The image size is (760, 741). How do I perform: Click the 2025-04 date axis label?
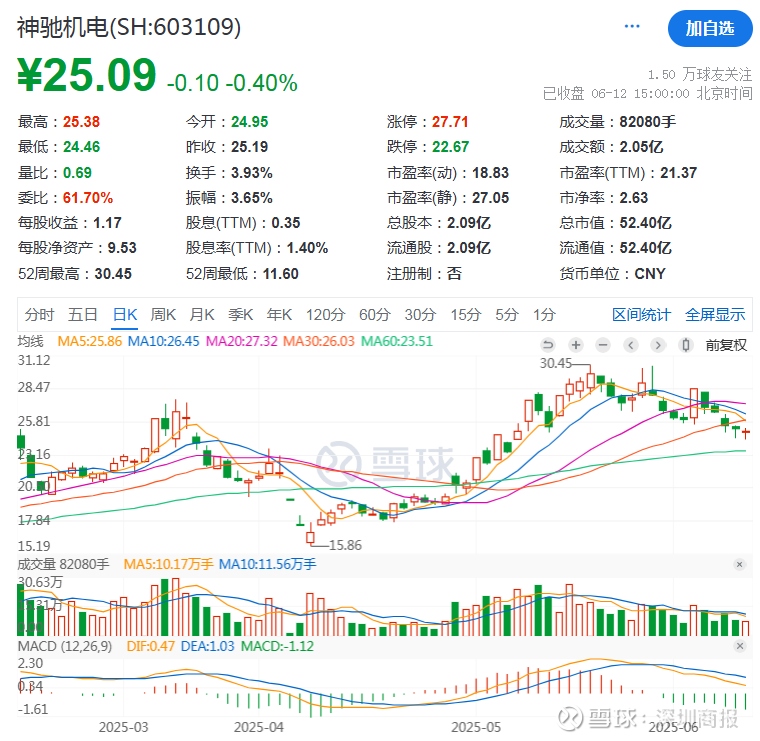(259, 727)
